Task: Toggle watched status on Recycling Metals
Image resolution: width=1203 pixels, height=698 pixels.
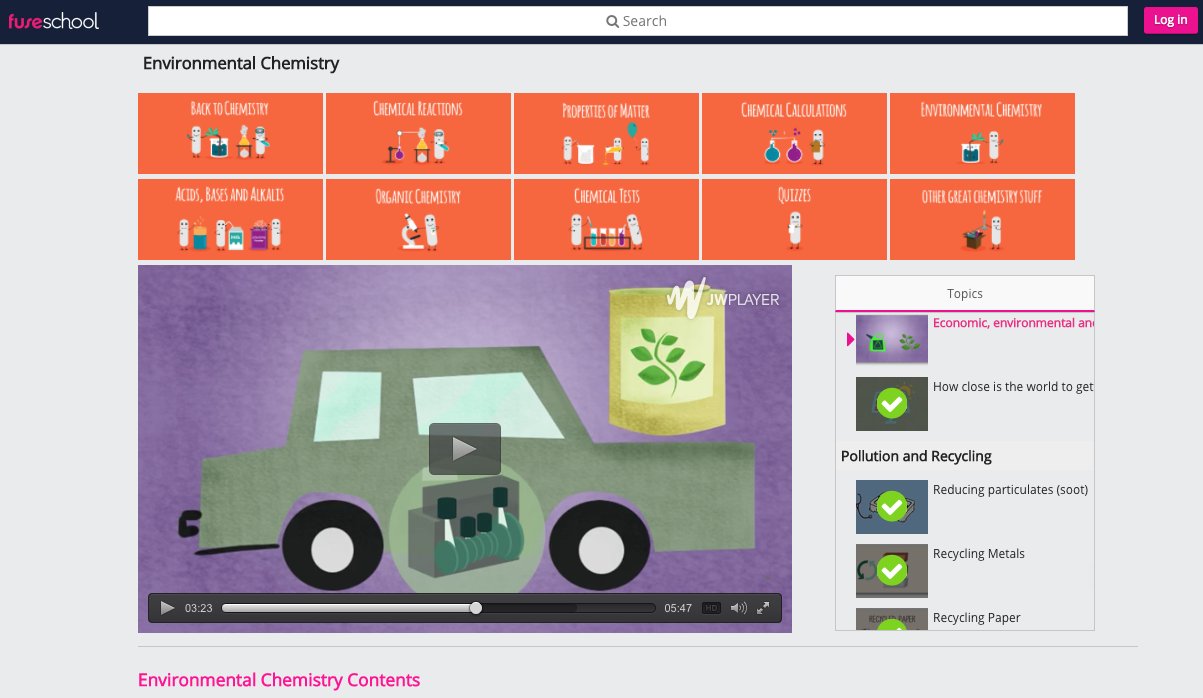Action: pos(891,570)
